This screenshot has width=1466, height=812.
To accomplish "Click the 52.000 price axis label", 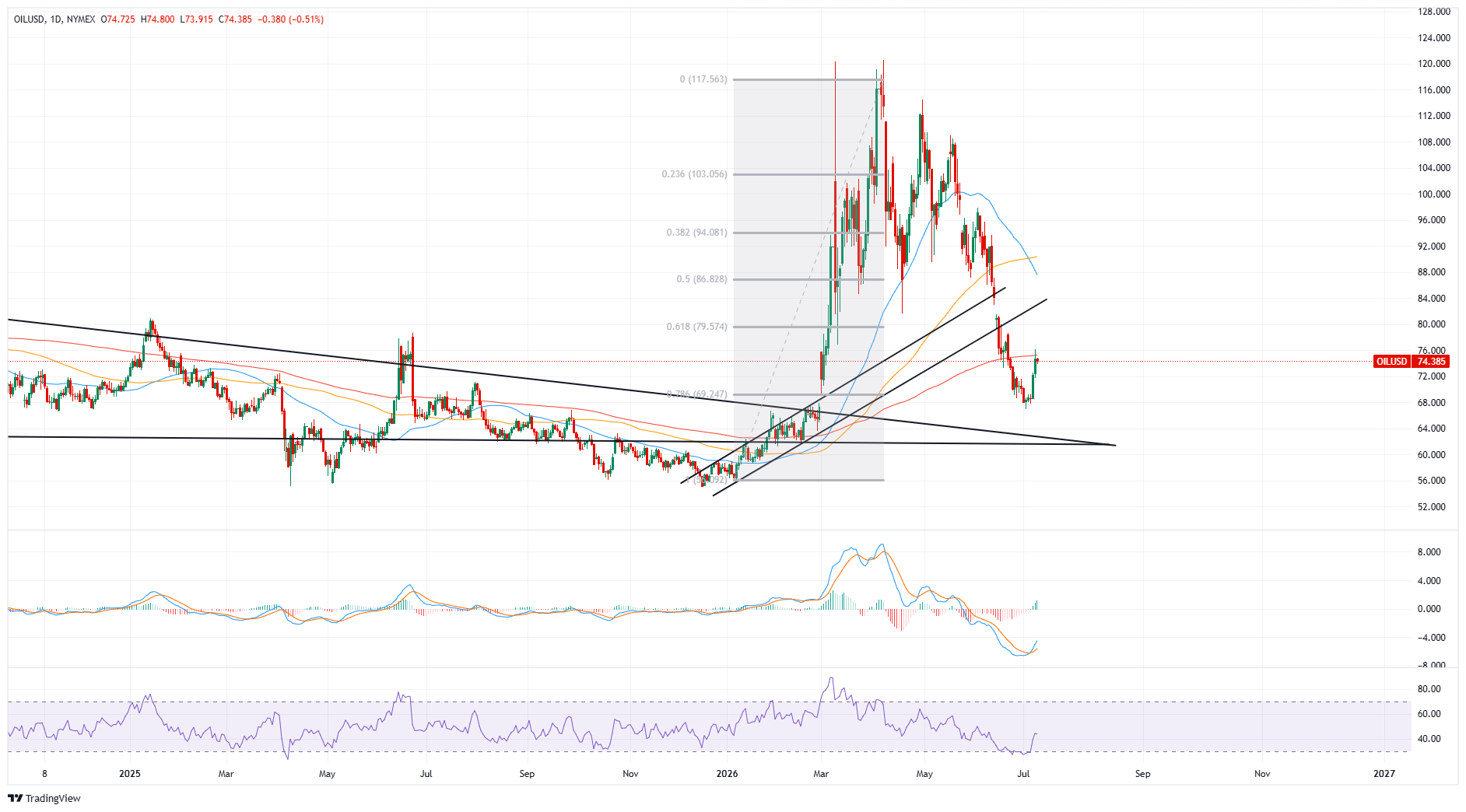I will tap(1432, 507).
